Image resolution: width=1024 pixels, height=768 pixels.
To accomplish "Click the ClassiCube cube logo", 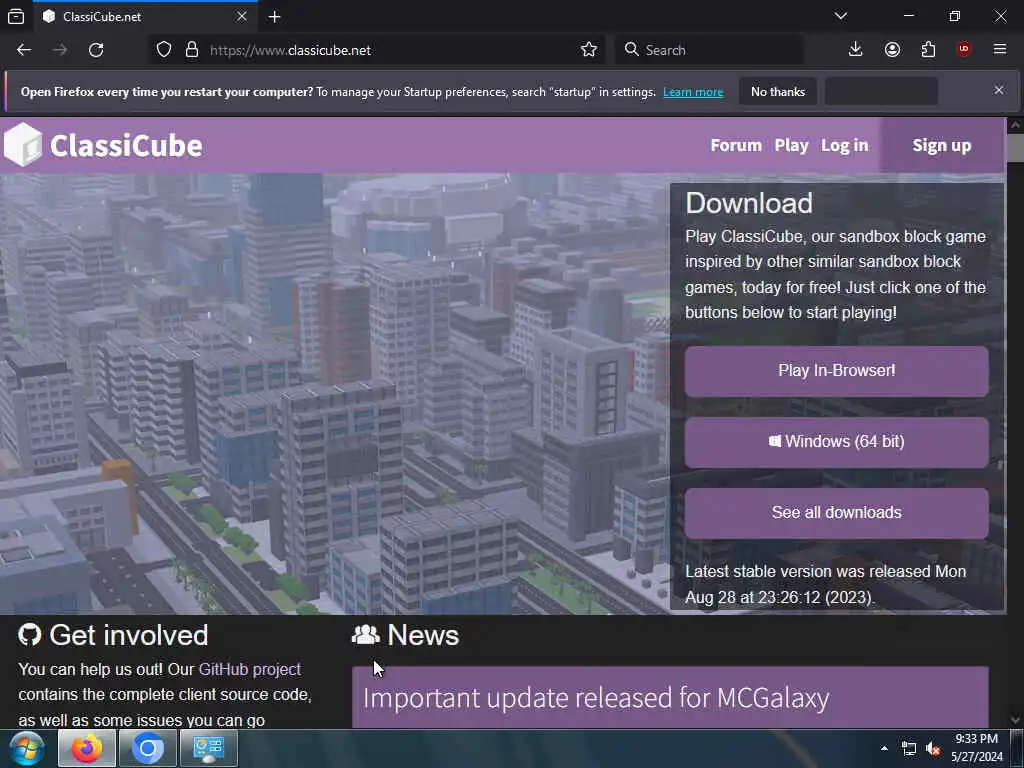I will 23,144.
